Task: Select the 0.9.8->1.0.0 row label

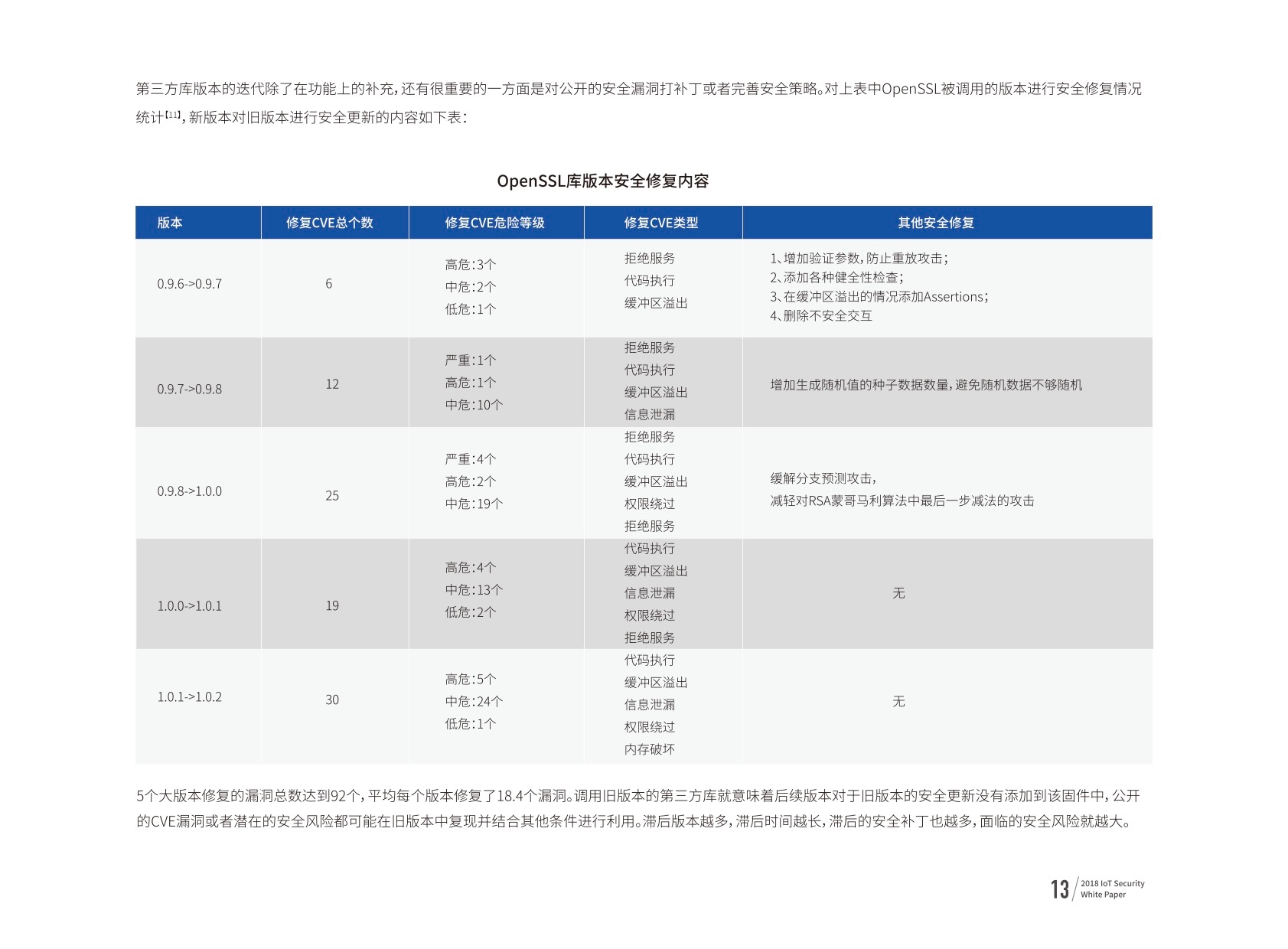Action: click(x=190, y=491)
